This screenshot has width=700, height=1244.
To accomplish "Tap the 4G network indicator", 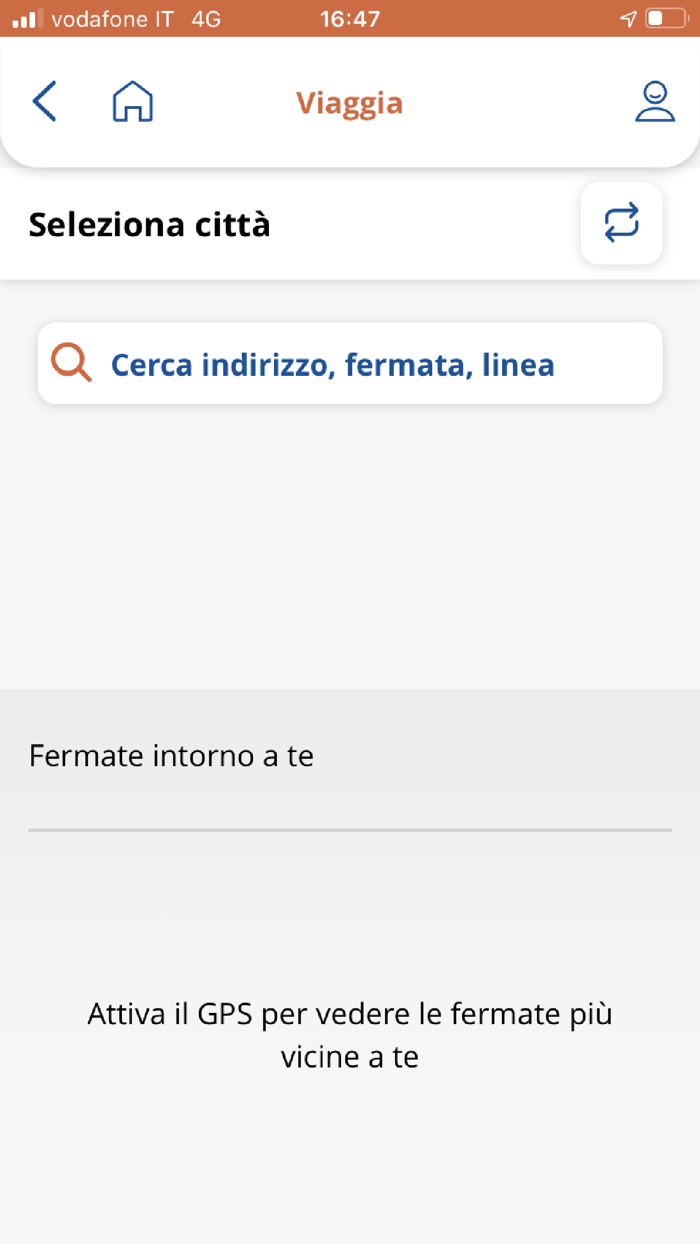I will (x=206, y=19).
